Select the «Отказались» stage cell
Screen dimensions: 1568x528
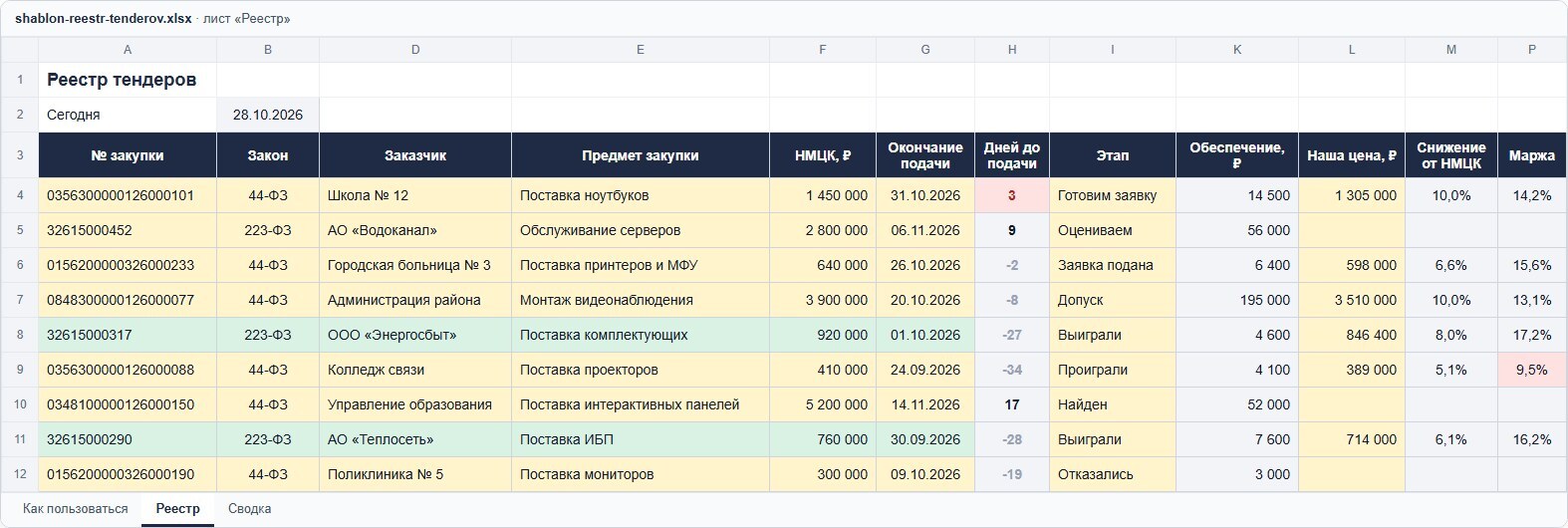point(1113,474)
